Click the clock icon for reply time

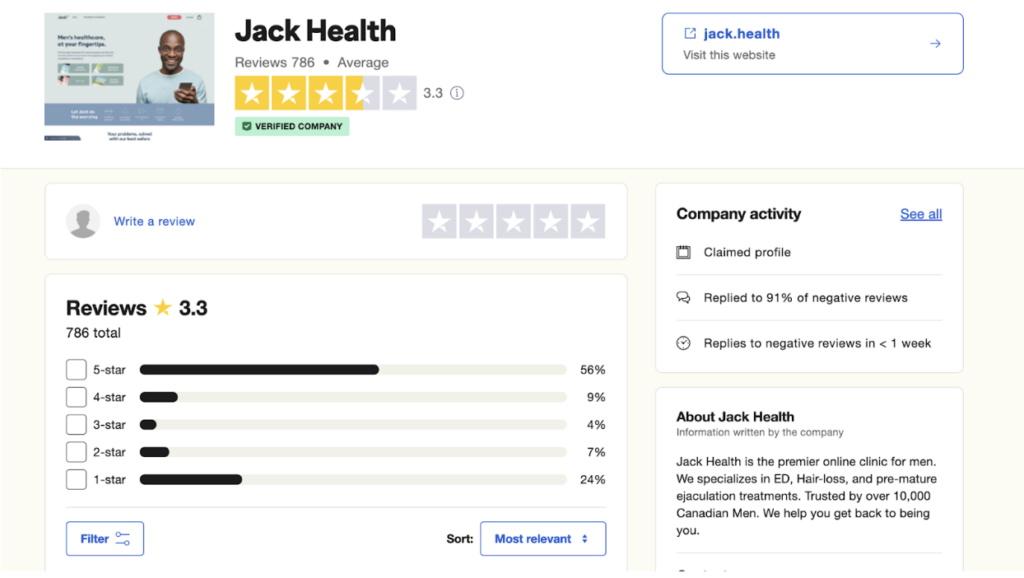pyautogui.click(x=684, y=343)
